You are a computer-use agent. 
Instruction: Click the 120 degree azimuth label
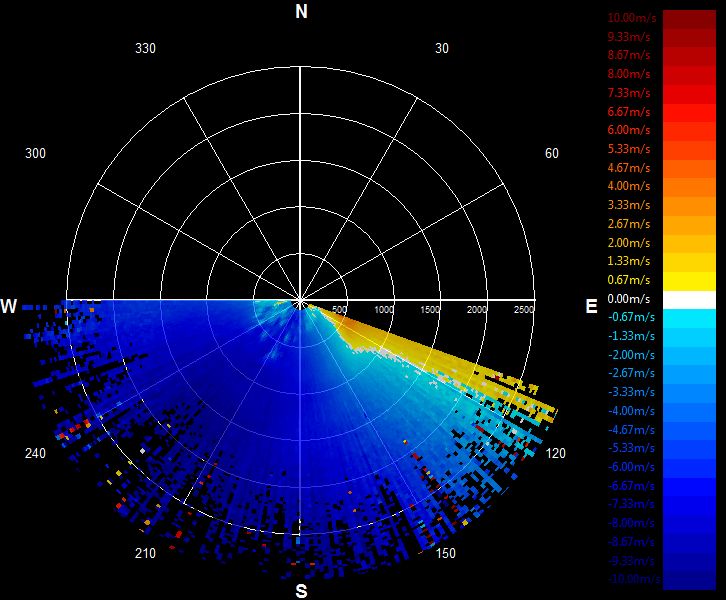tap(556, 453)
